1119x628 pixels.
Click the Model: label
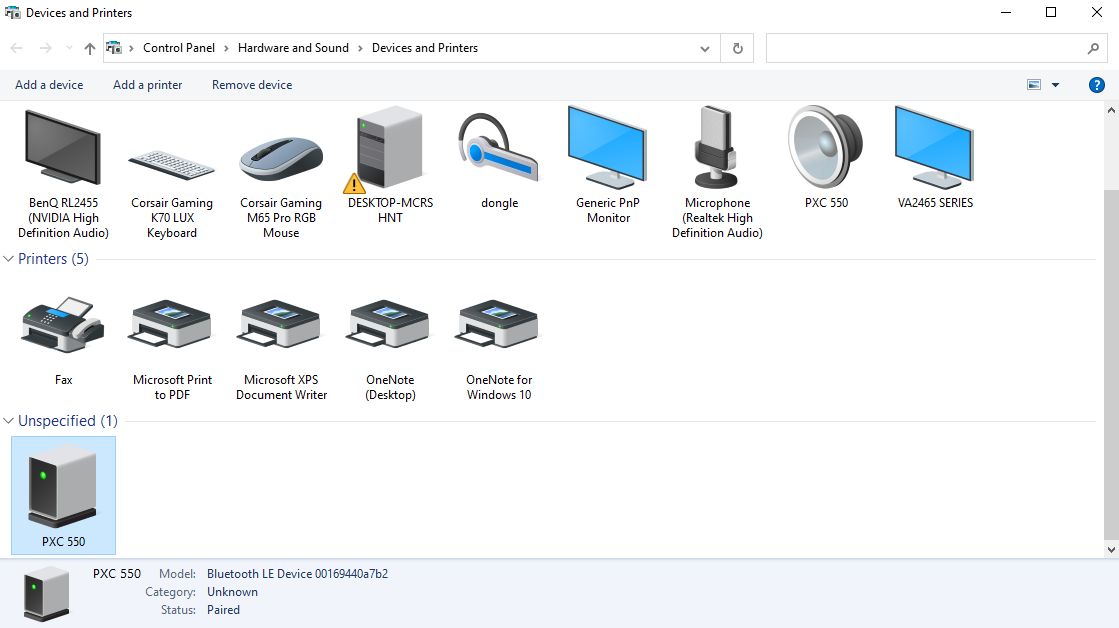[x=177, y=574]
